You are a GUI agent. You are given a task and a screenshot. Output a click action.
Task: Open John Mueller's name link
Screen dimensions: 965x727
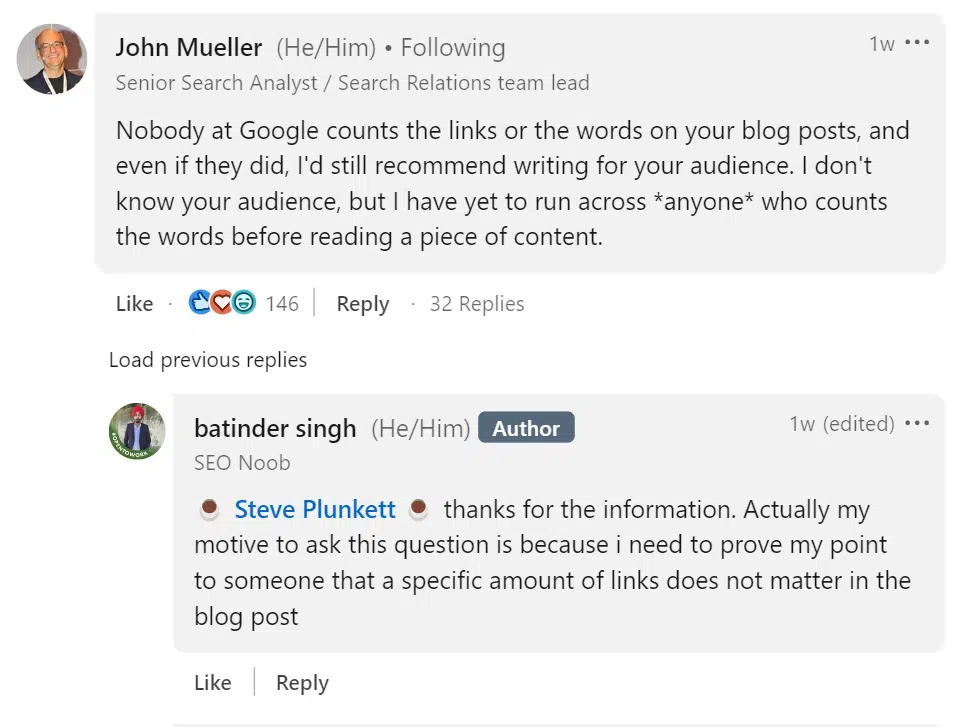[188, 47]
